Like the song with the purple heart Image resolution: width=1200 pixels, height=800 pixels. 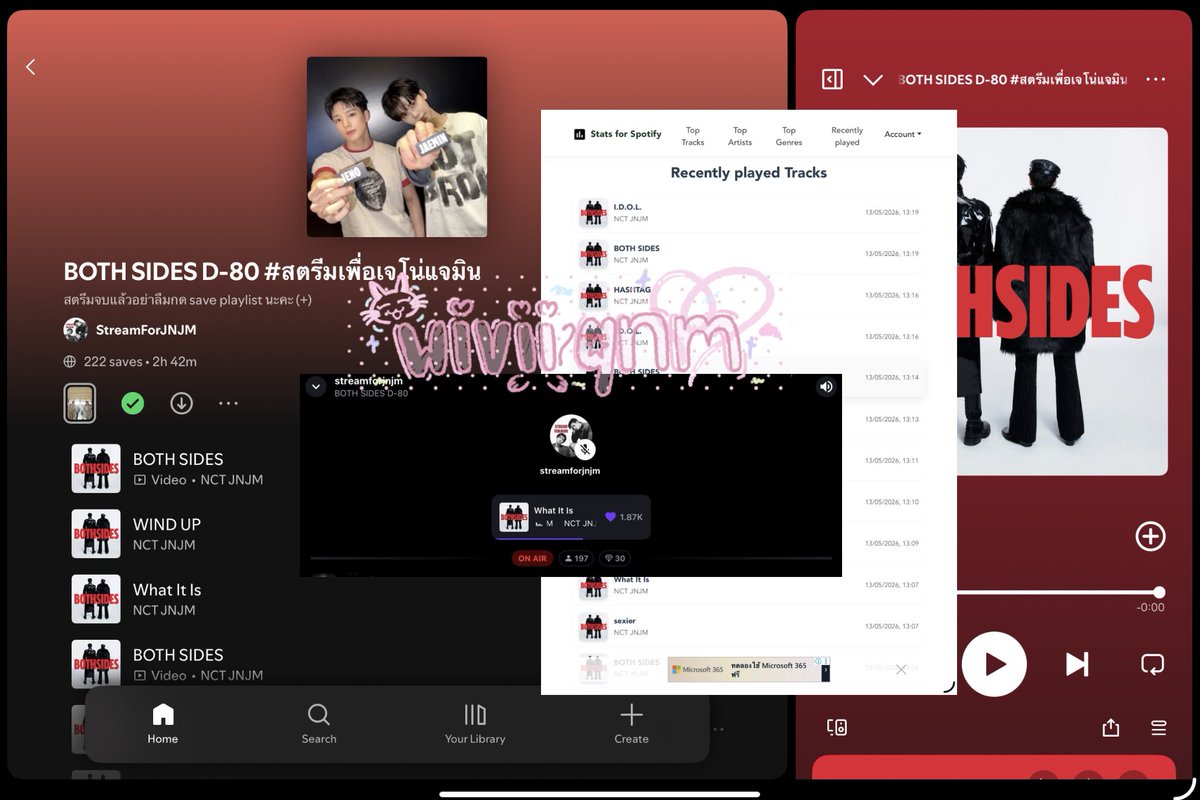pos(611,517)
